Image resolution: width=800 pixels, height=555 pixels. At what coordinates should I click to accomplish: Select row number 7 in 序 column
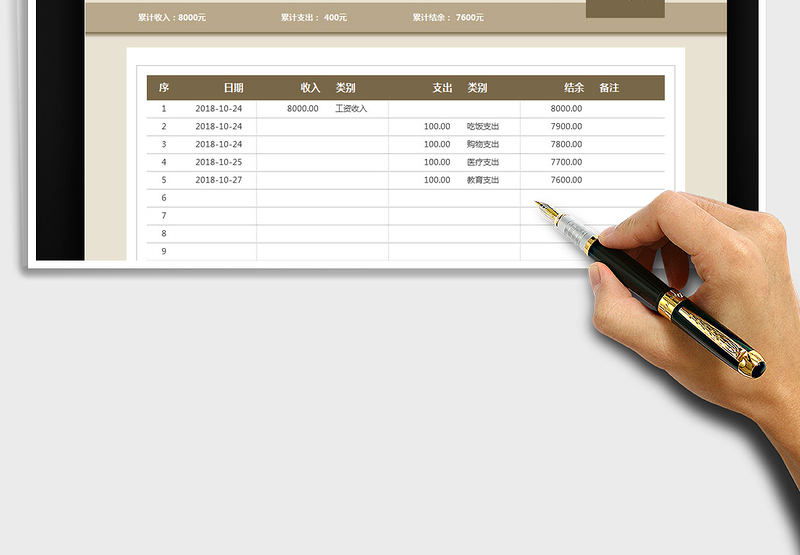coord(164,216)
